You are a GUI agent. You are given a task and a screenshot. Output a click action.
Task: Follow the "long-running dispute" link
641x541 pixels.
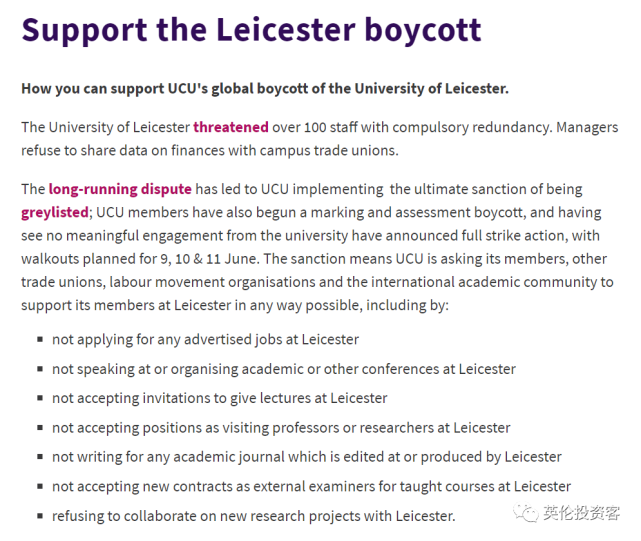(119, 189)
